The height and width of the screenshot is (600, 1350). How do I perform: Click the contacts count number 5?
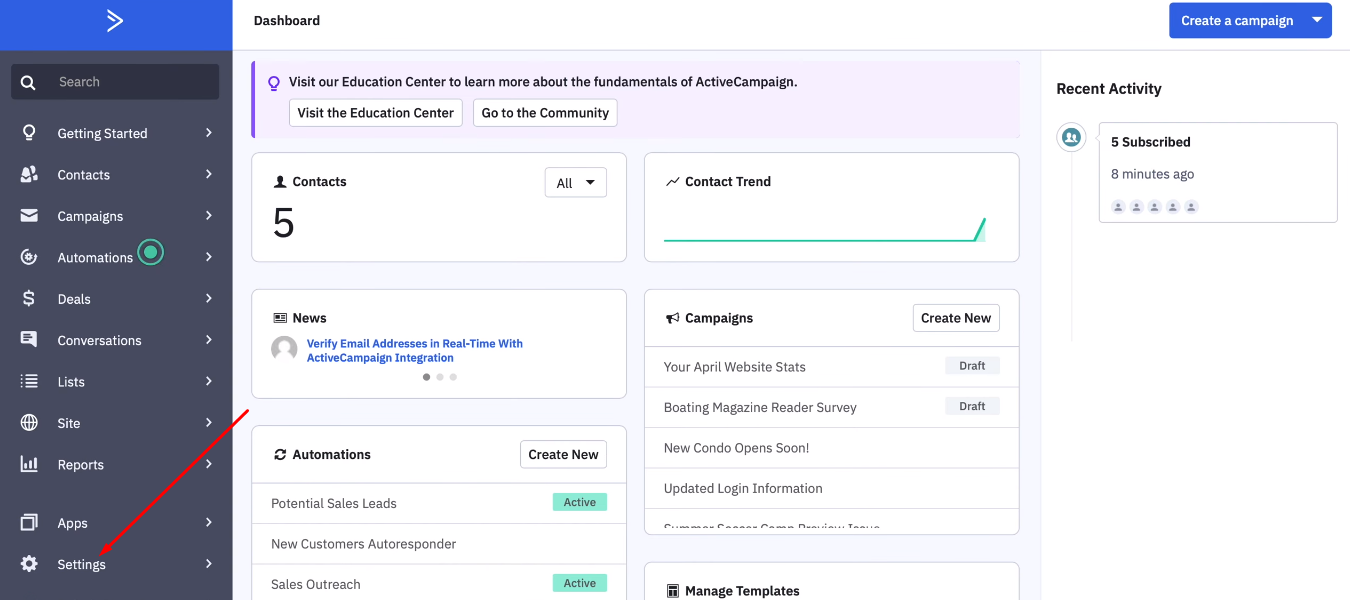point(284,223)
